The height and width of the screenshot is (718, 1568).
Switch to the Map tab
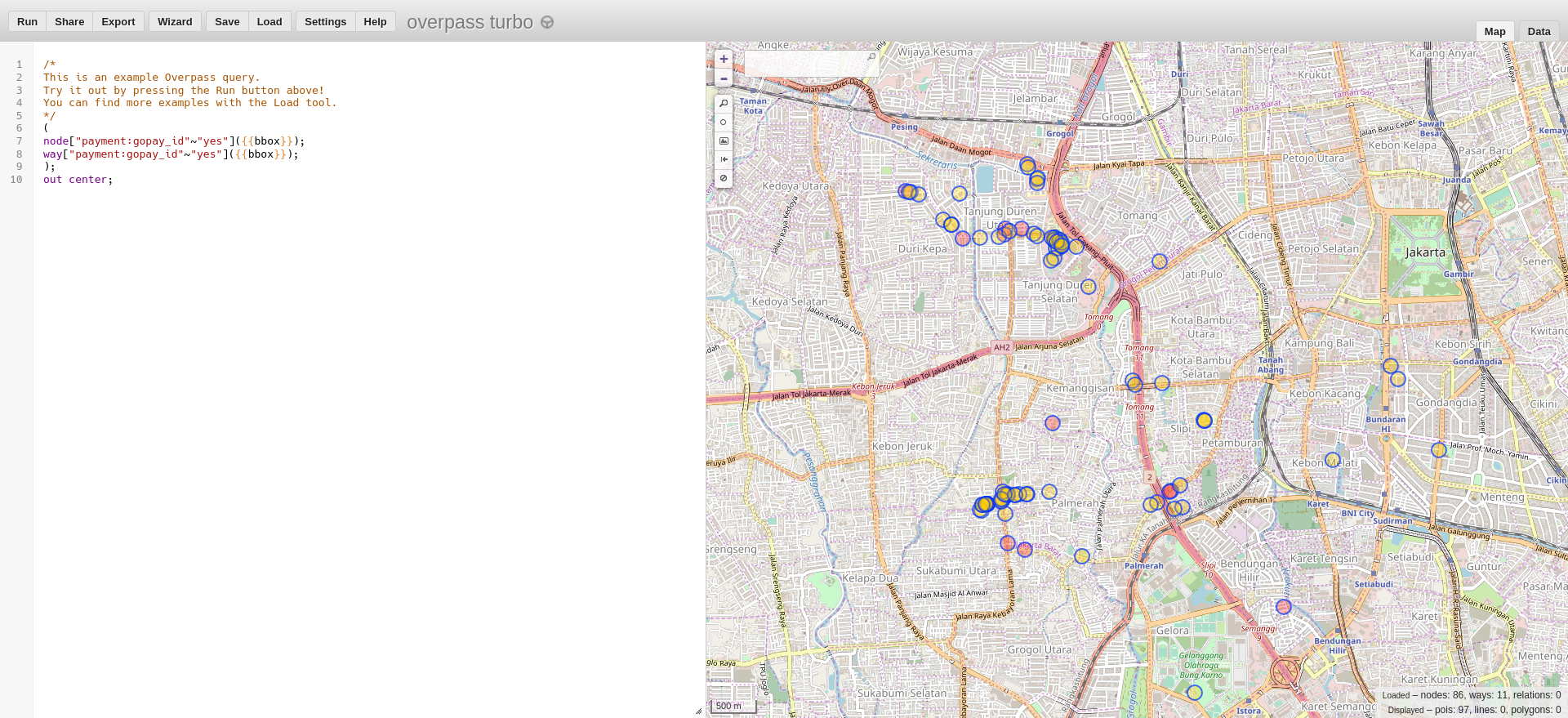[1494, 31]
